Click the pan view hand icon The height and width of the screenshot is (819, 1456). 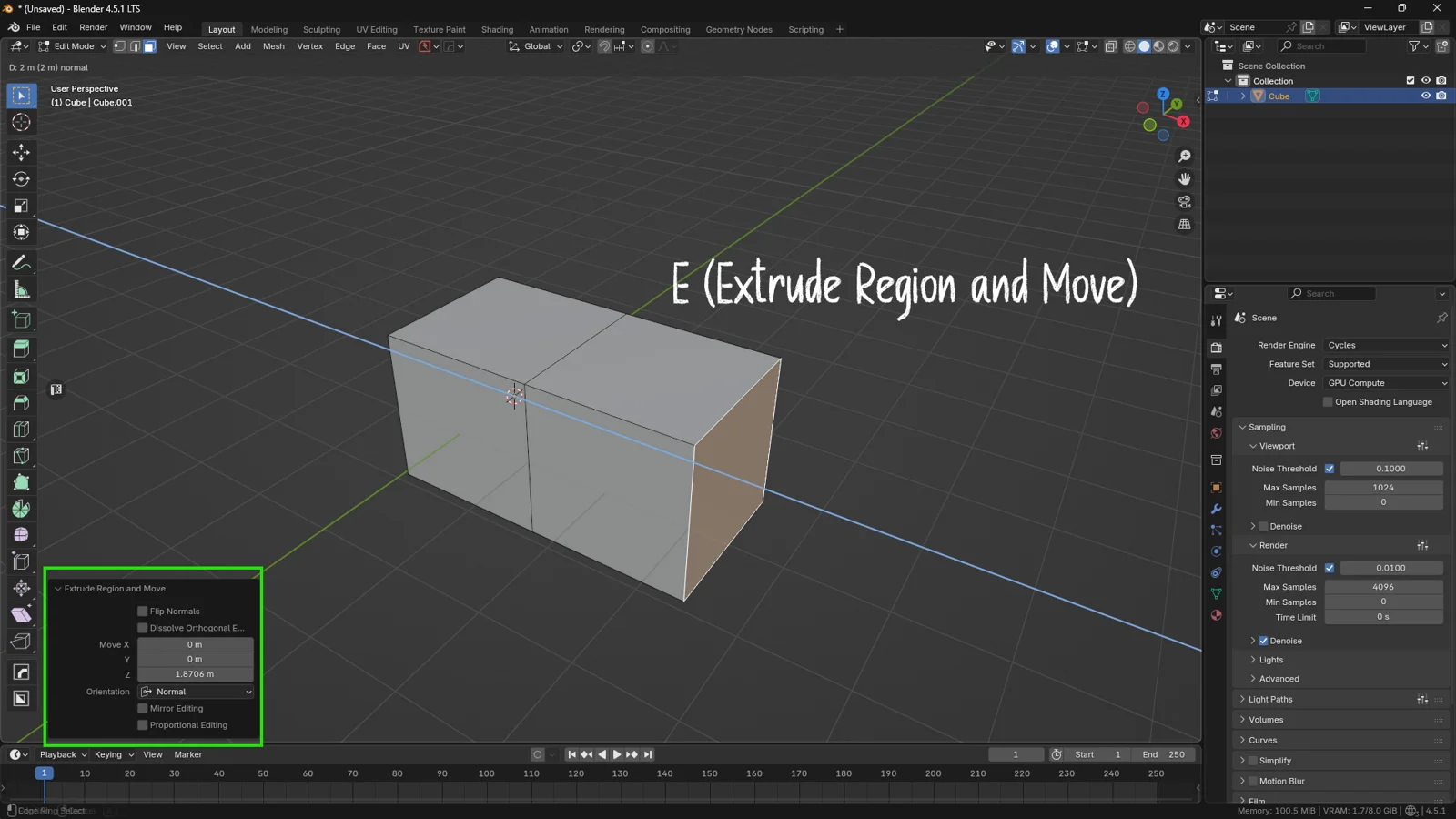tap(1184, 179)
